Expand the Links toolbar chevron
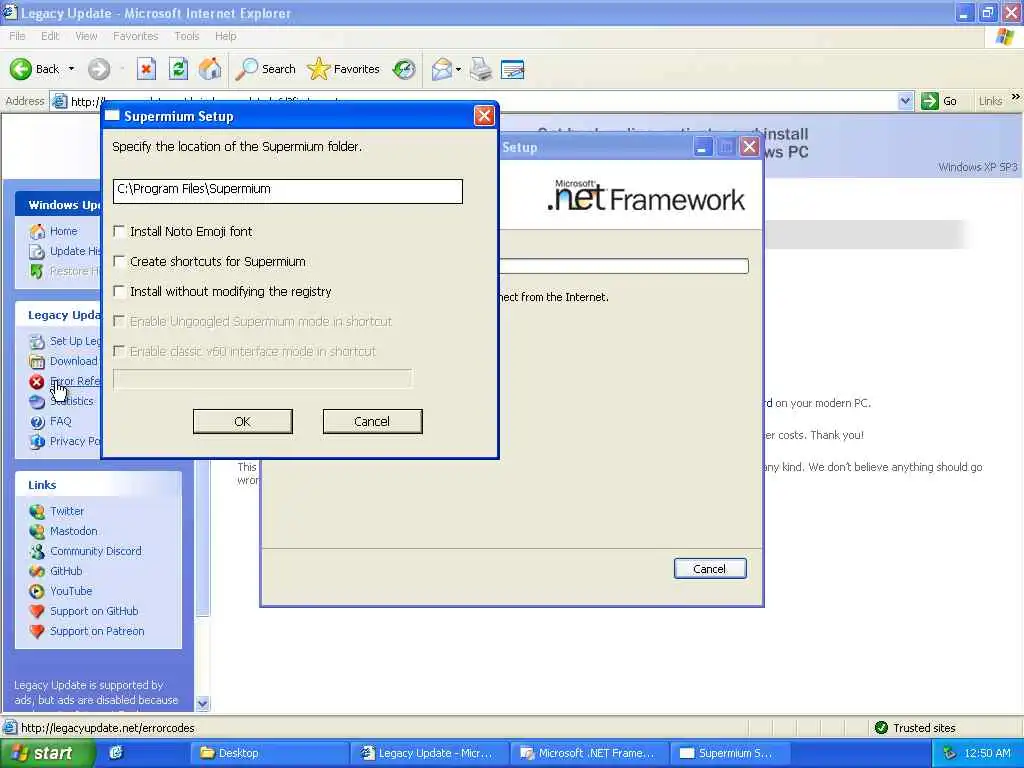The height and width of the screenshot is (768, 1024). pos(1016,97)
